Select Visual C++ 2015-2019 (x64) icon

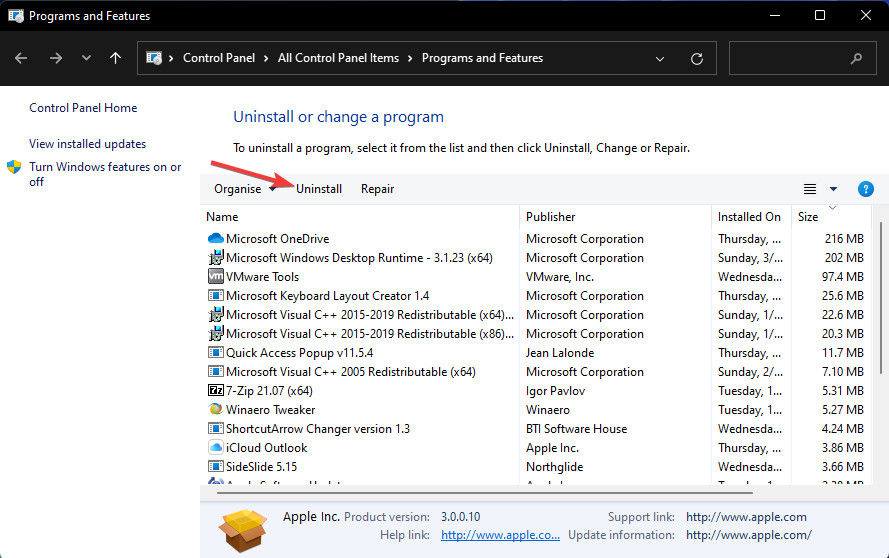point(215,315)
